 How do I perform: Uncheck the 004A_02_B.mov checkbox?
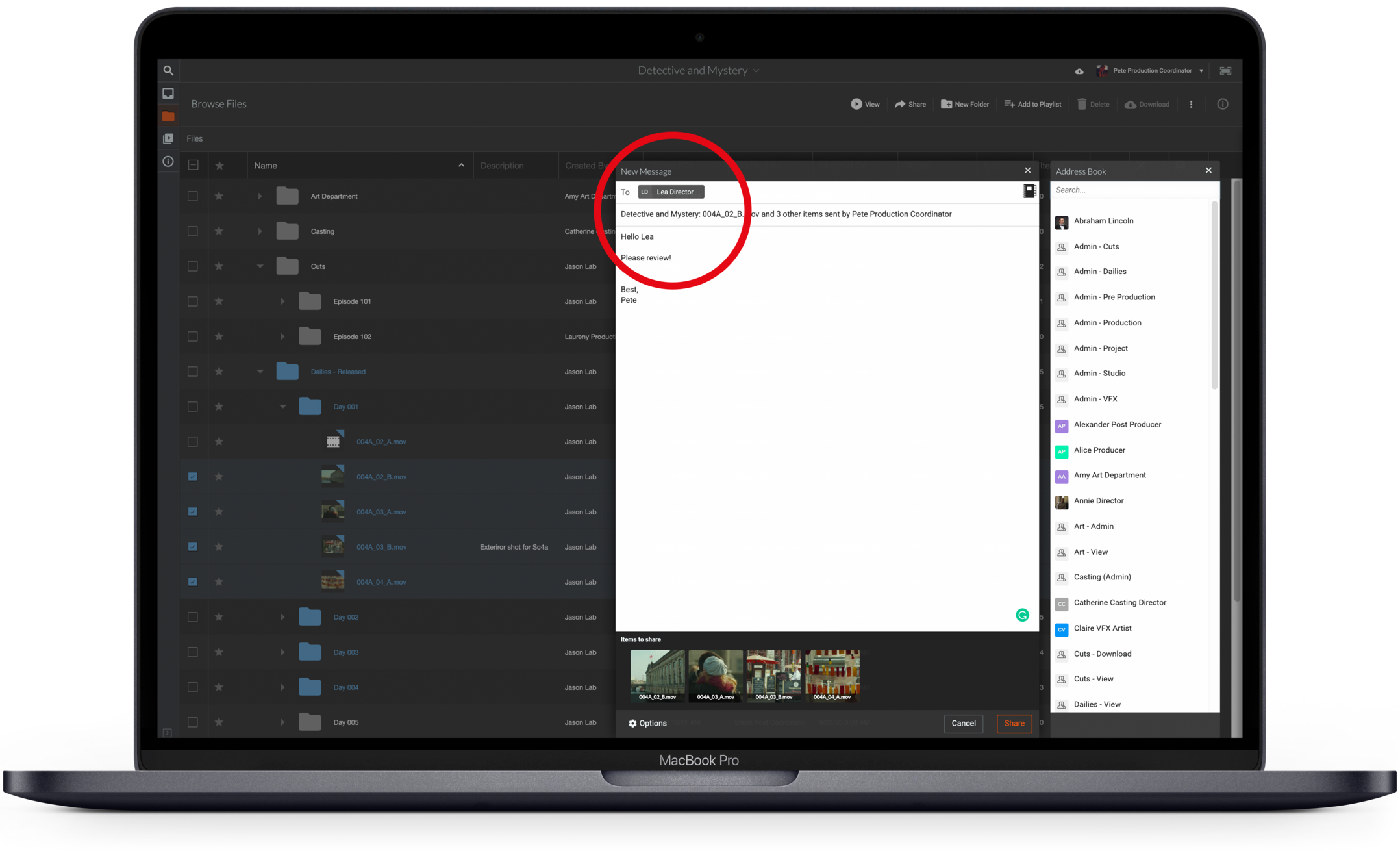point(193,477)
